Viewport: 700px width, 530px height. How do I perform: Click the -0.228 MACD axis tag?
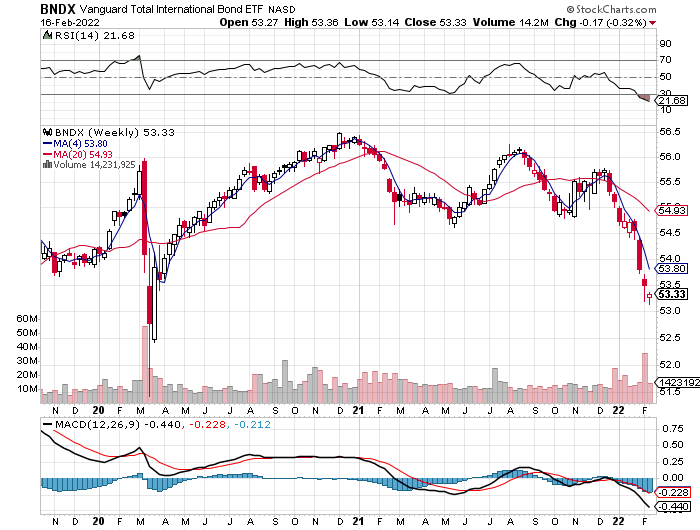point(672,492)
